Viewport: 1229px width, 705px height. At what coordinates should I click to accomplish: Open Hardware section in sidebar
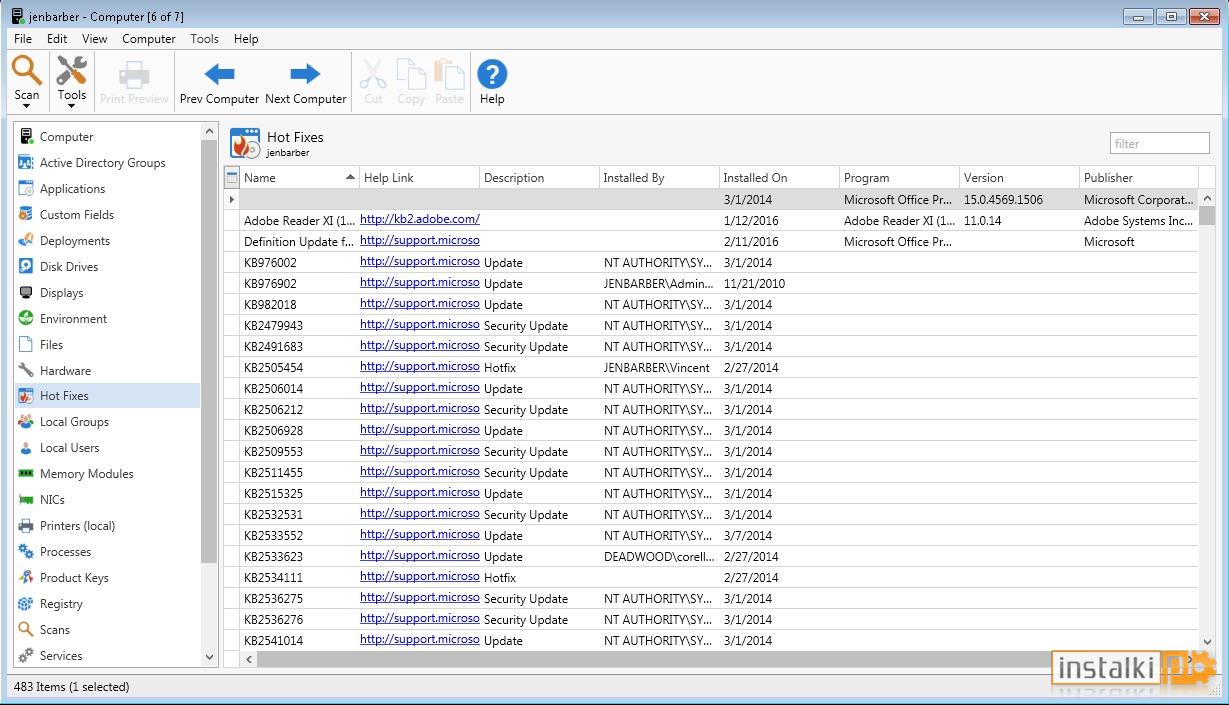[x=65, y=371]
